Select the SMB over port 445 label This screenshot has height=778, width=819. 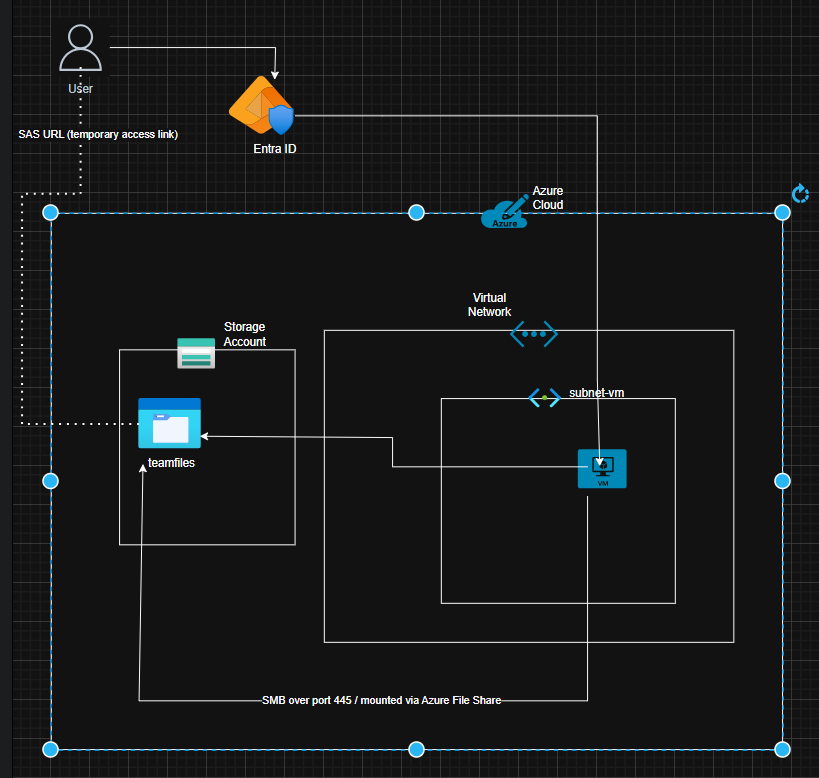tap(381, 701)
